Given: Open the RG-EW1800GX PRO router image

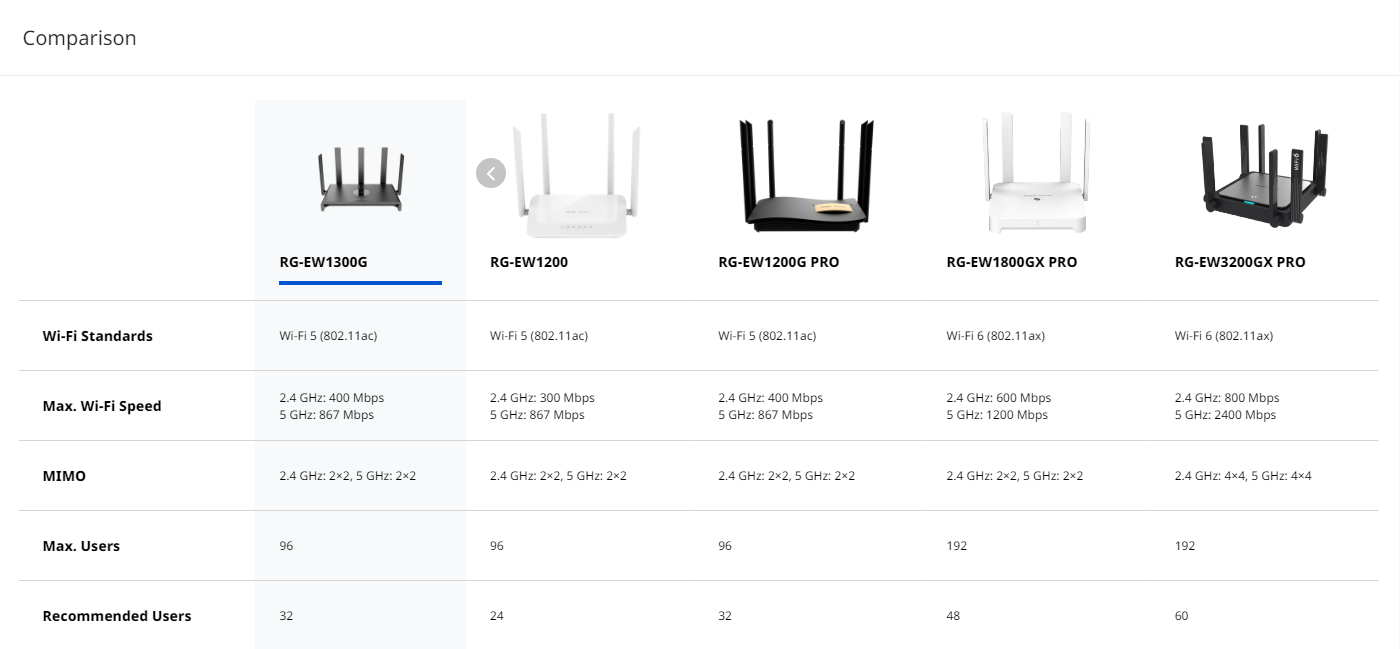Looking at the screenshot, I should click(x=1035, y=173).
